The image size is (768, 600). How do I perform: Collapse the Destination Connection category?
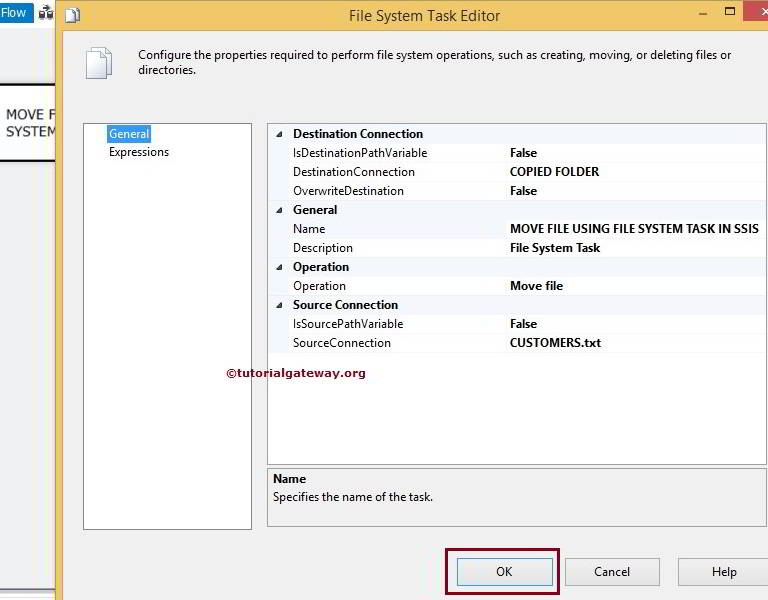point(279,134)
